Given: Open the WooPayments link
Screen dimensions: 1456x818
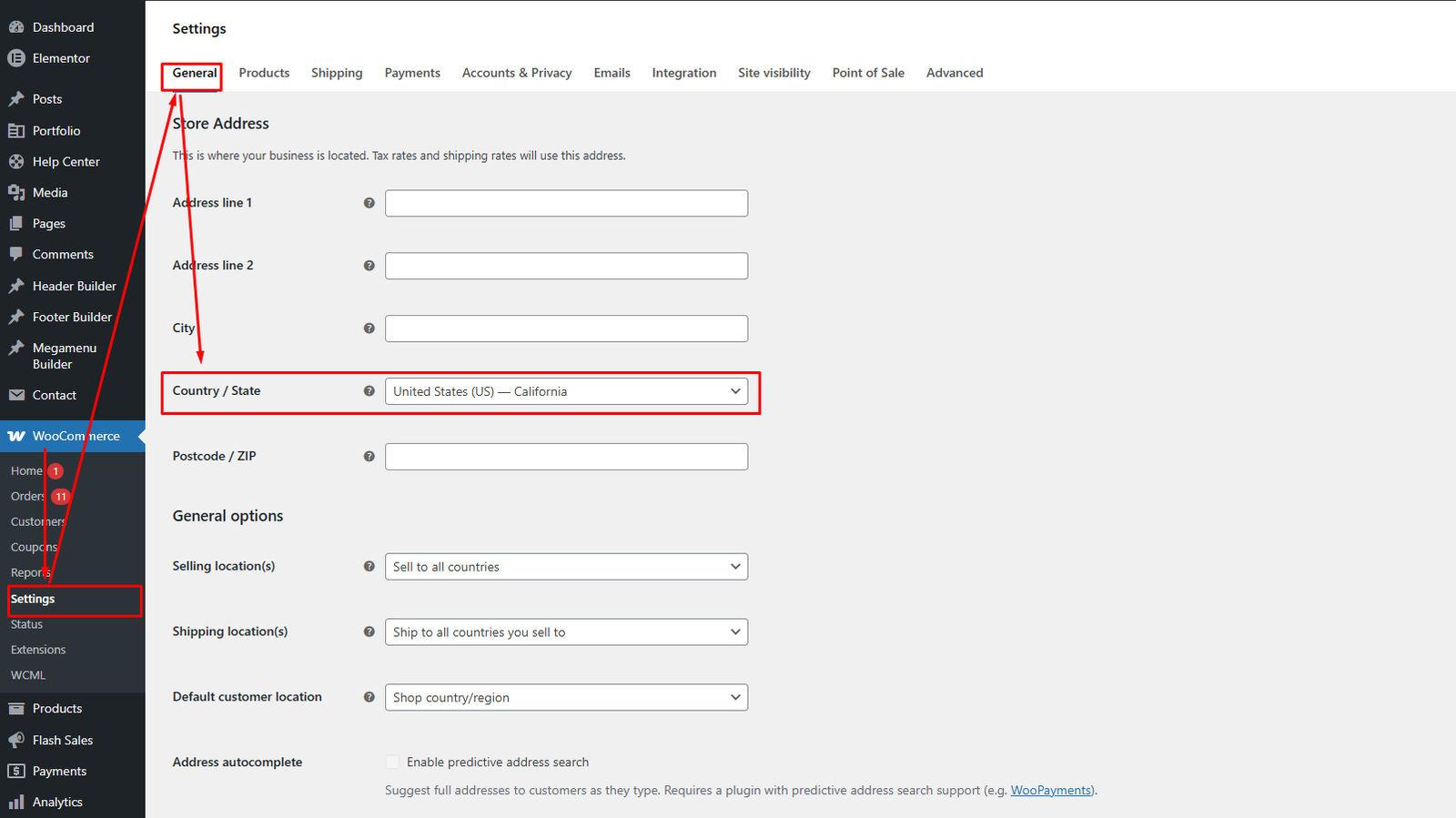Looking at the screenshot, I should pos(1050,791).
